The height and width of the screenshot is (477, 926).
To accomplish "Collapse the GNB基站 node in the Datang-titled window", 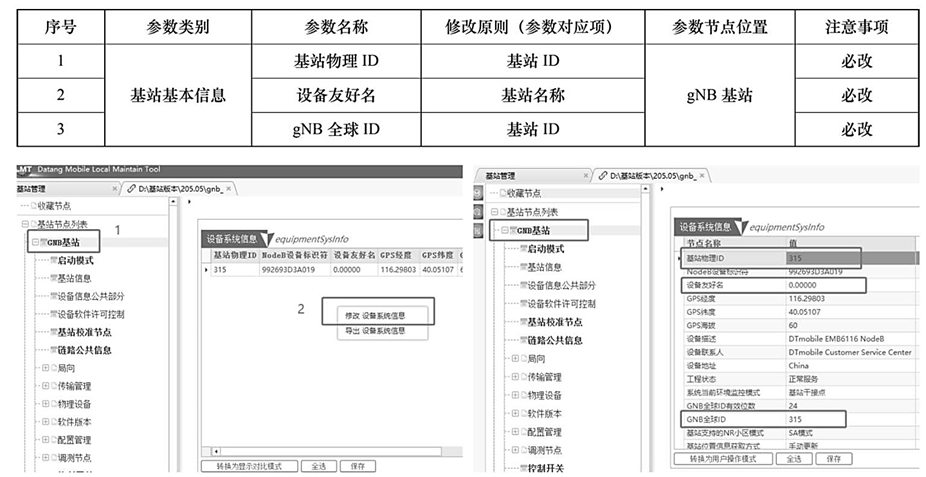I will pyautogui.click(x=35, y=242).
